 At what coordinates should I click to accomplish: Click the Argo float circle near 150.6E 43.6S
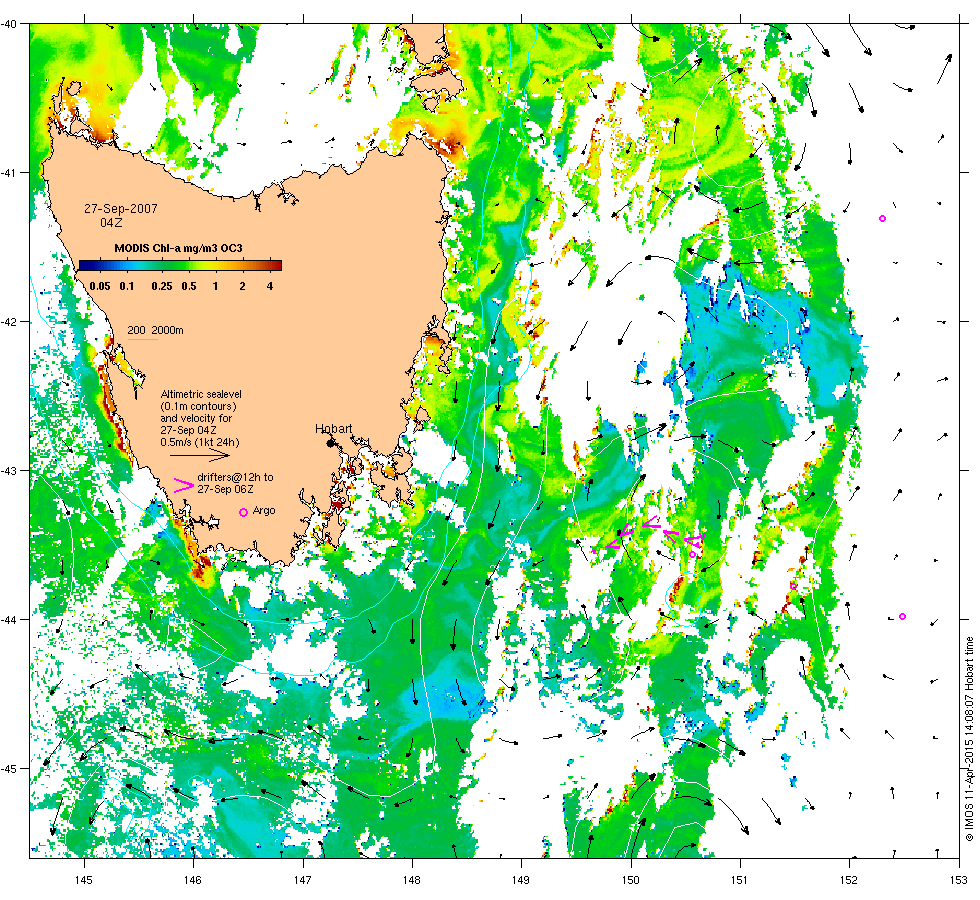tap(692, 554)
